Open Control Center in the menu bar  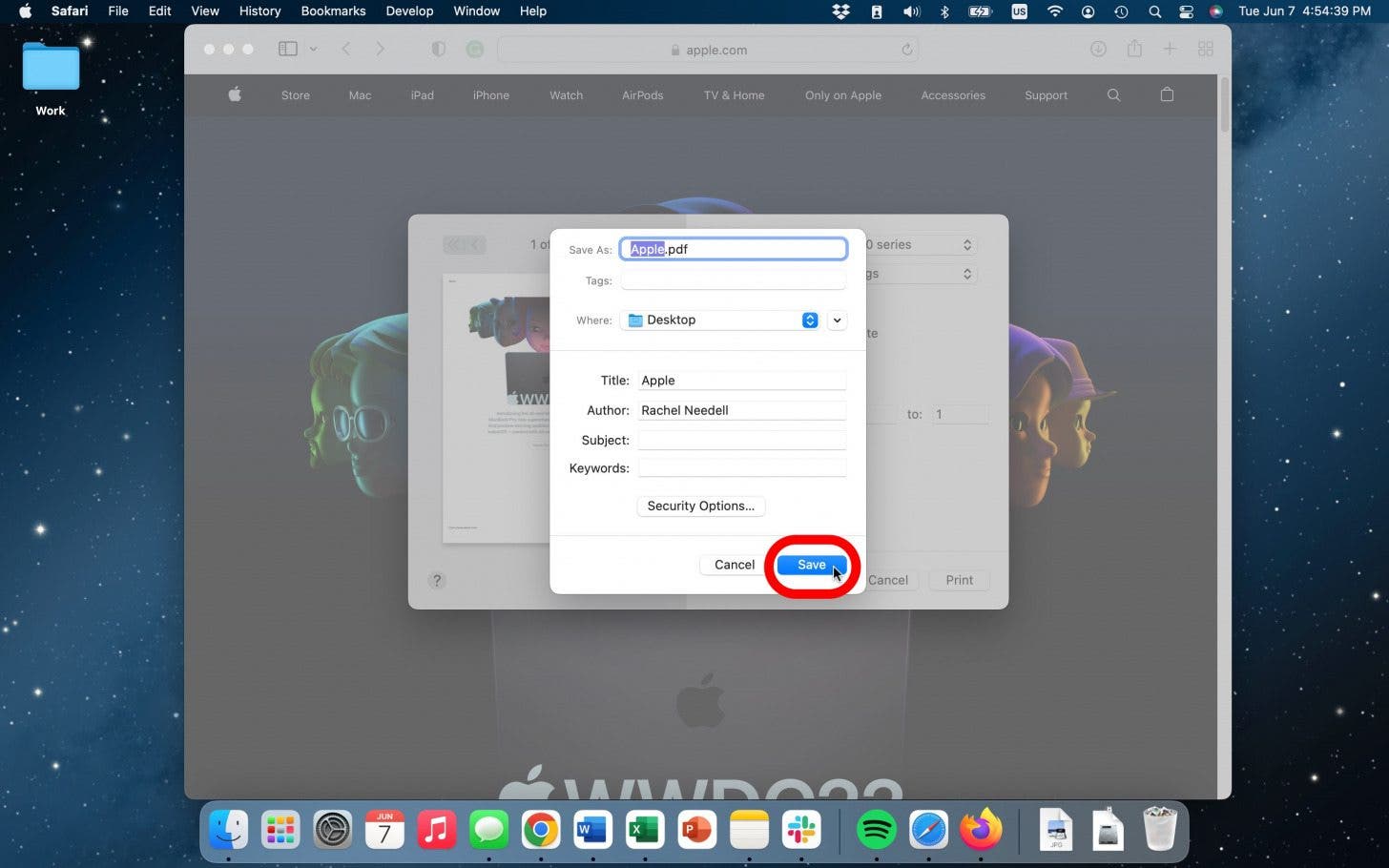coord(1186,11)
